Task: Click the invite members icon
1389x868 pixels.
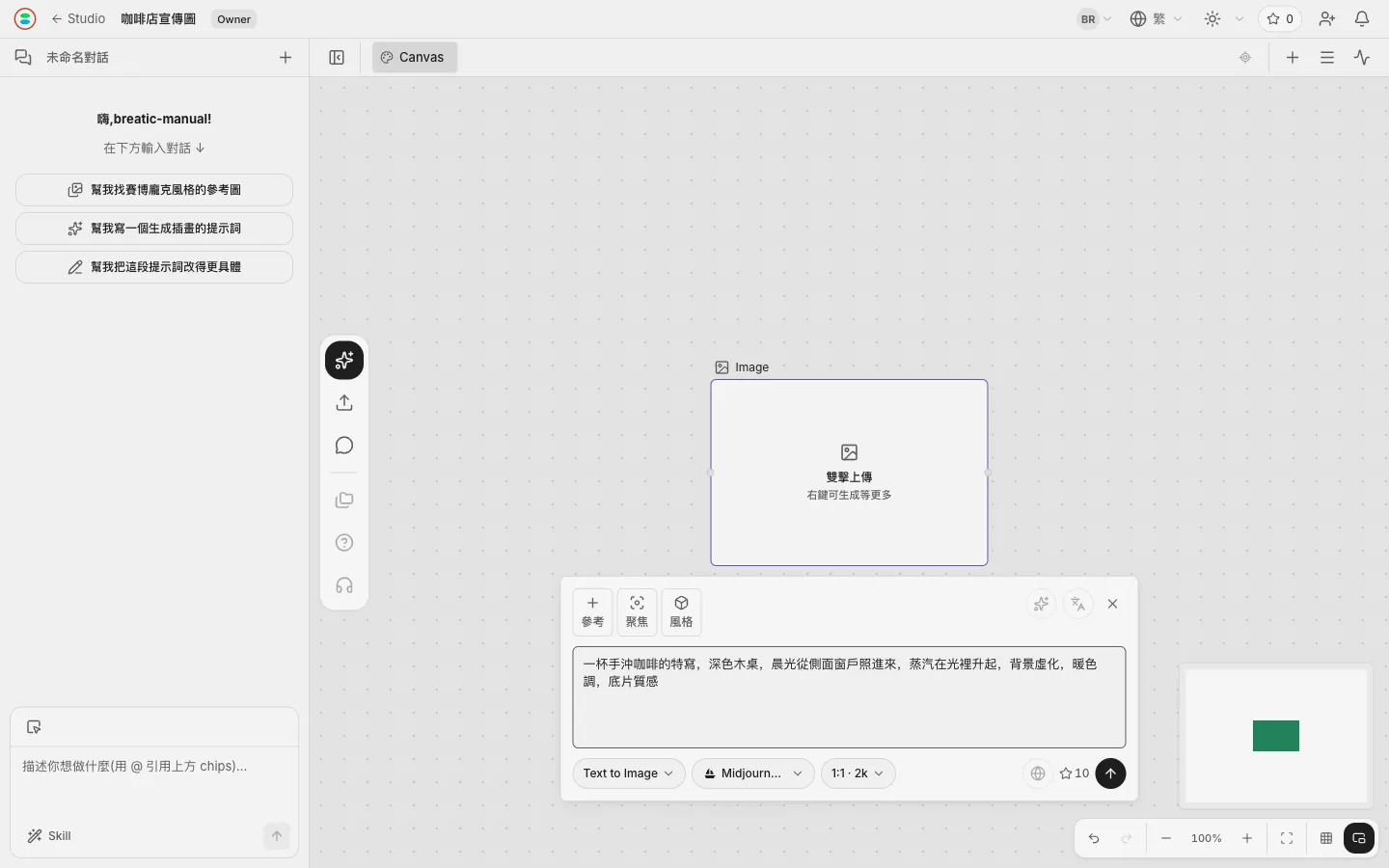Action: click(1327, 18)
